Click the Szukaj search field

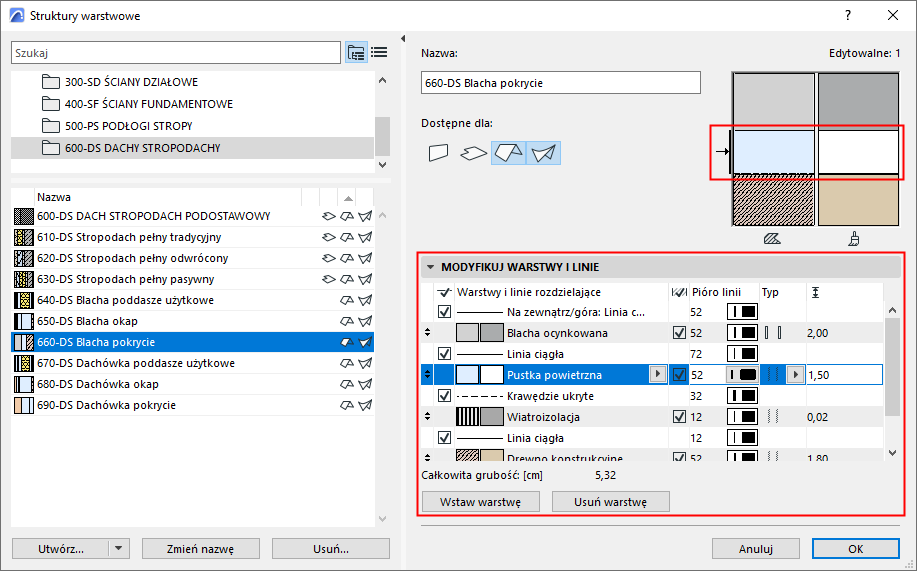[175, 53]
